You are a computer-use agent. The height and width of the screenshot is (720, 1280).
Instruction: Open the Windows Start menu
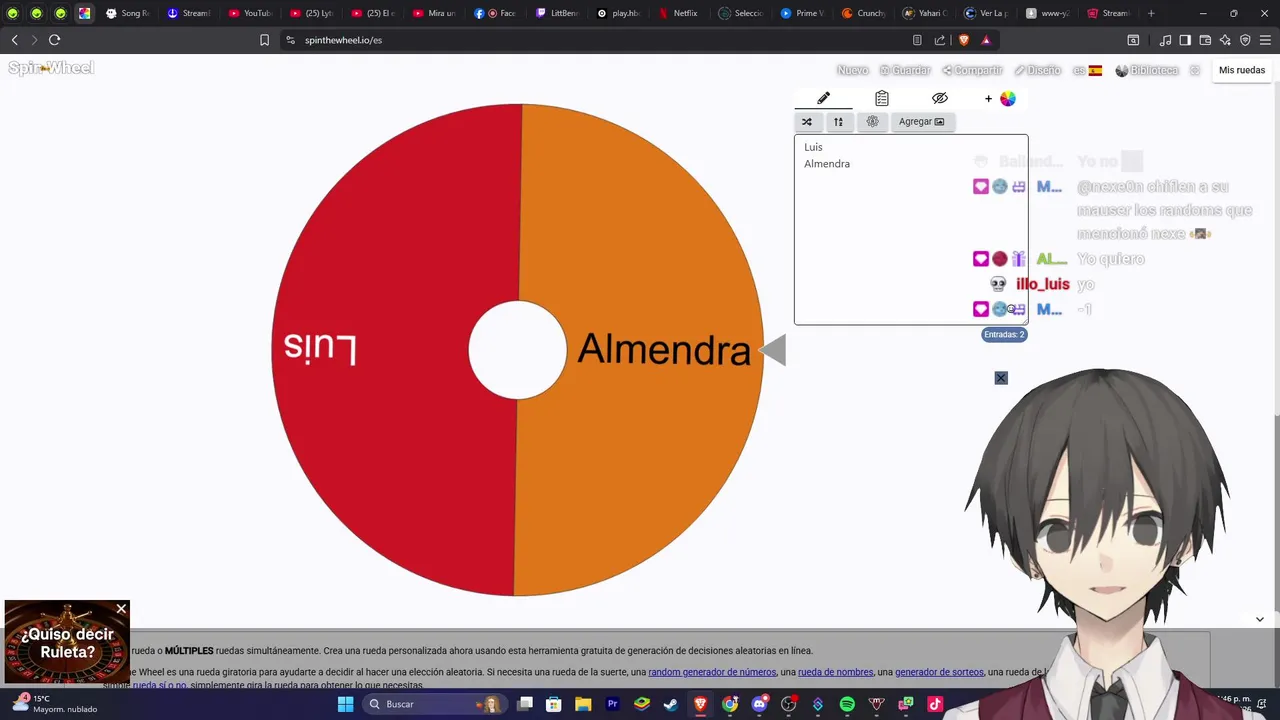pos(345,704)
